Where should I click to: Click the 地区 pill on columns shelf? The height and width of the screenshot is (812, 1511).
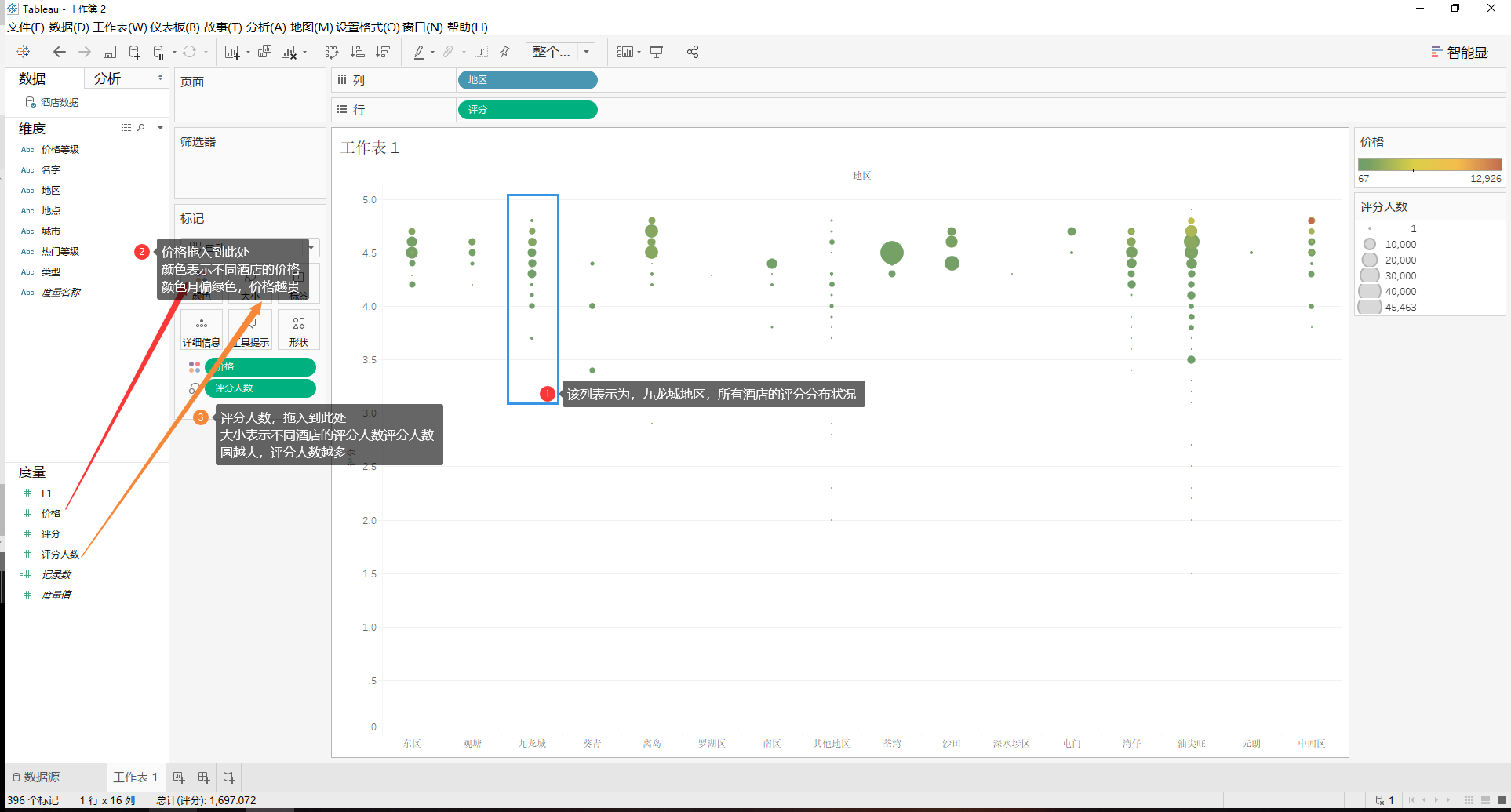click(527, 80)
